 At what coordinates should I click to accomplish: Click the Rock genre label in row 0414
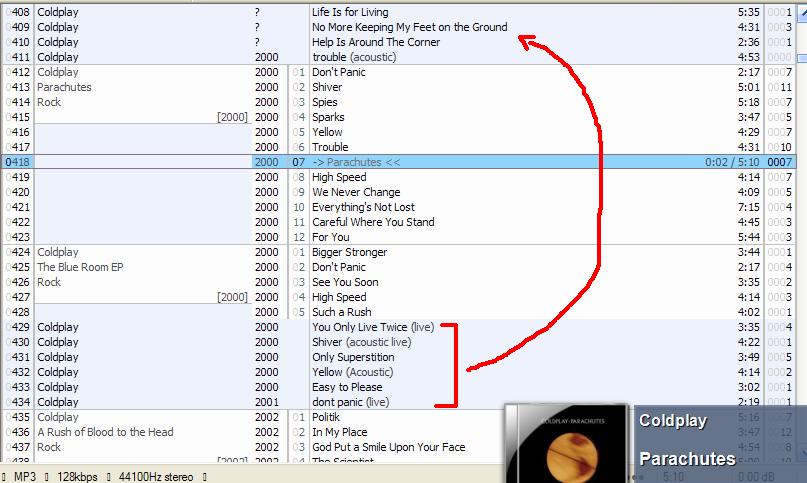tap(49, 102)
